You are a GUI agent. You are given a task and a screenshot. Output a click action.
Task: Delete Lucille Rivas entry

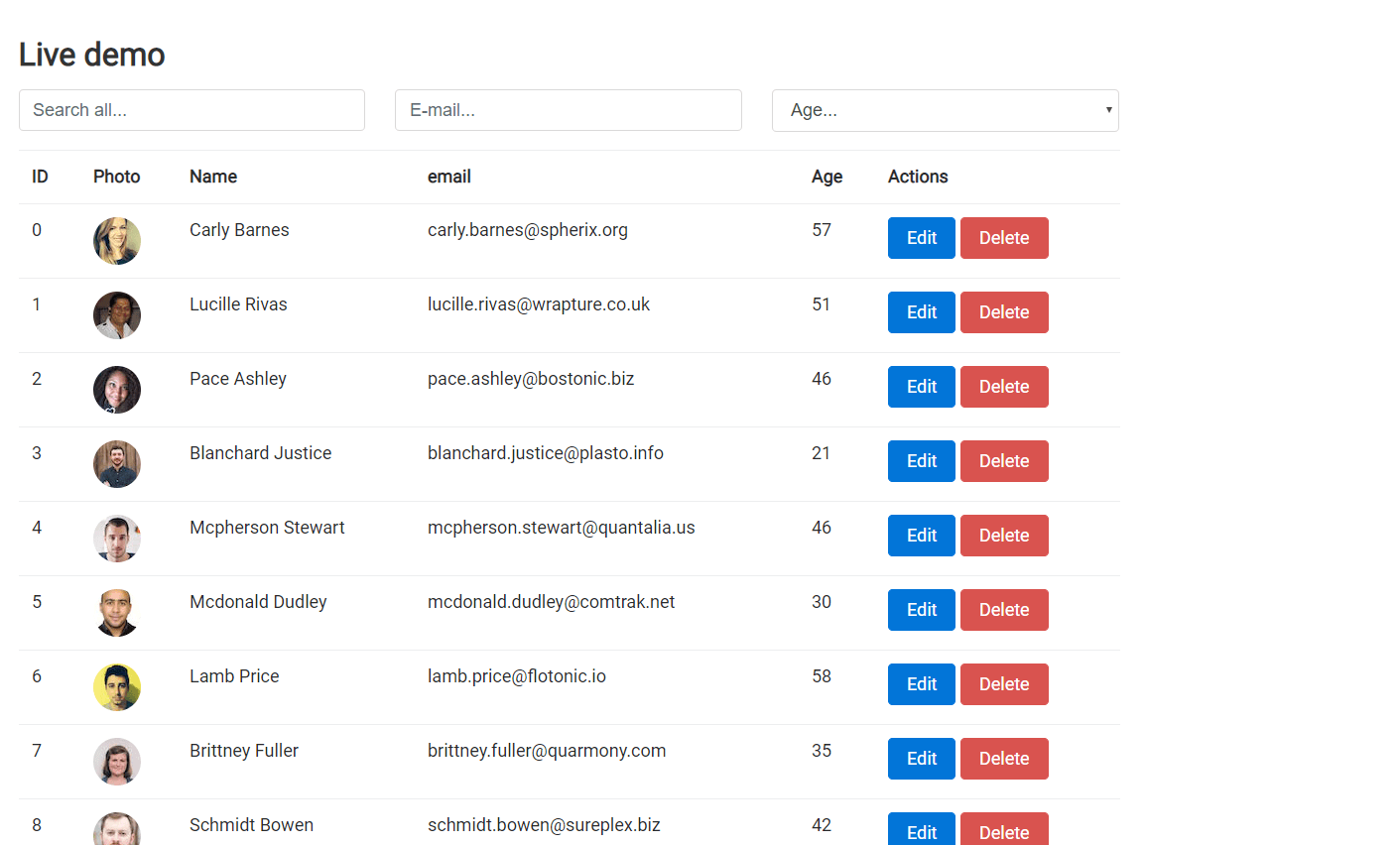1004,312
